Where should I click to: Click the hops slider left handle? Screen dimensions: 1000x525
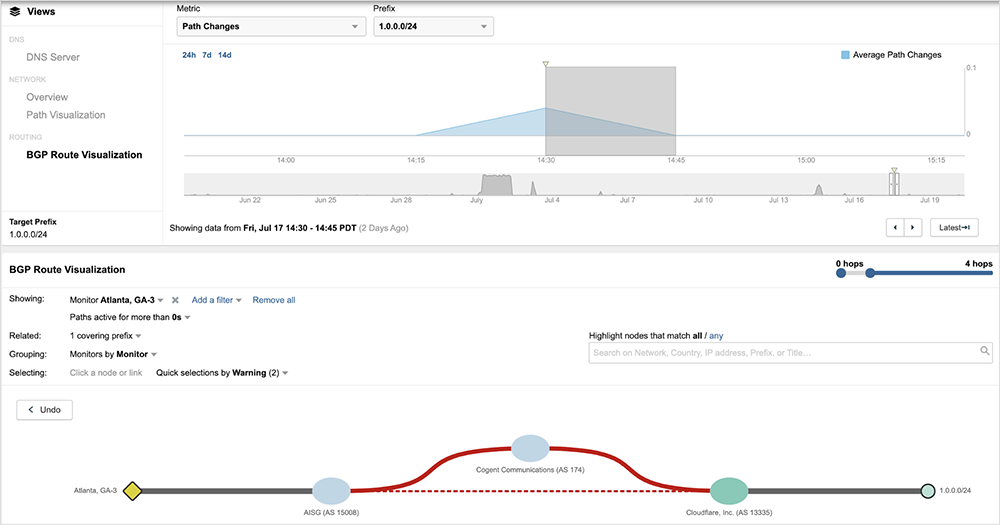point(840,272)
